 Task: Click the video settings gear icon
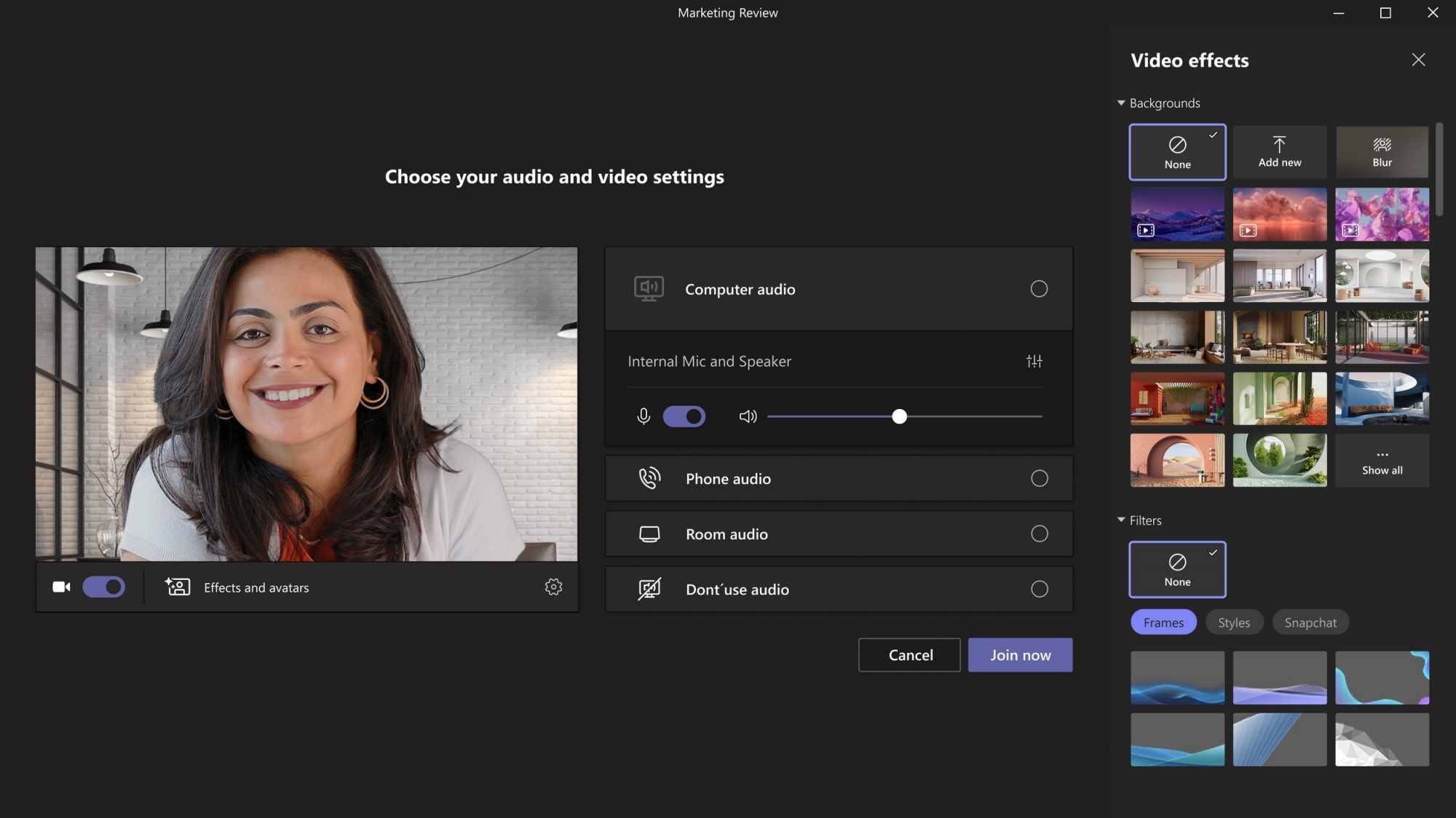click(x=554, y=587)
